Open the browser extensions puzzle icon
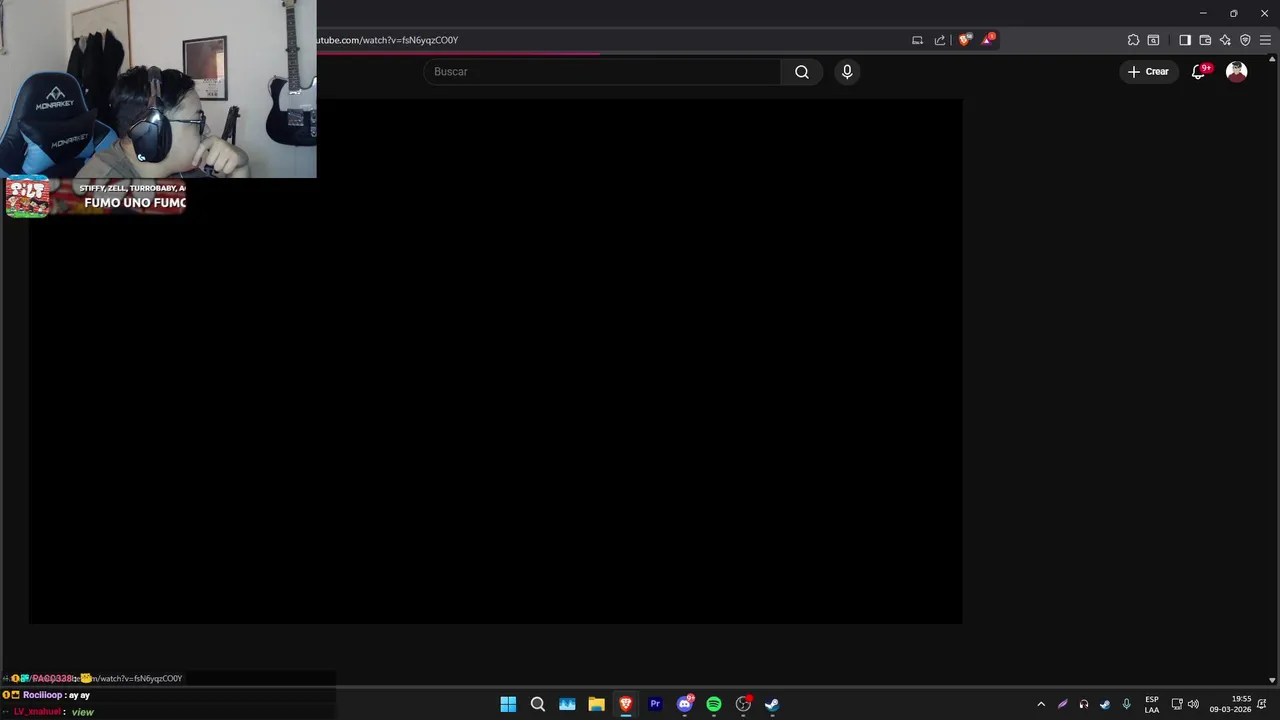This screenshot has width=1280, height=720. (x=1133, y=40)
